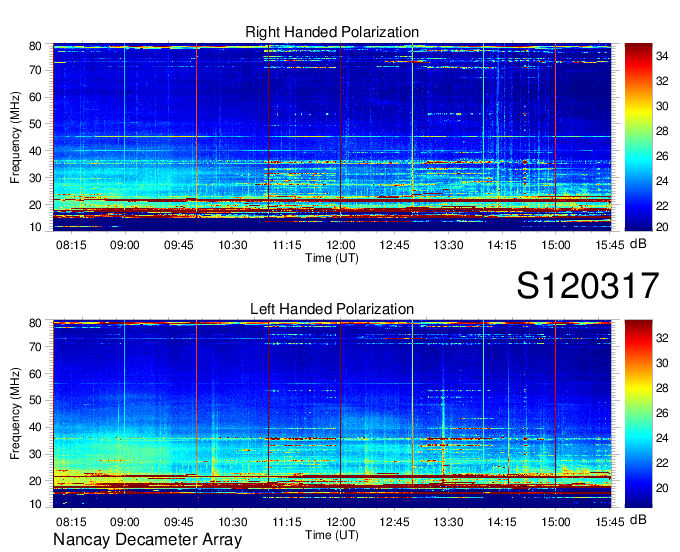Image resolution: width=680 pixels, height=552 pixels.
Task: Click 08:15 time tick under Right Handed plot
Action: [71, 245]
